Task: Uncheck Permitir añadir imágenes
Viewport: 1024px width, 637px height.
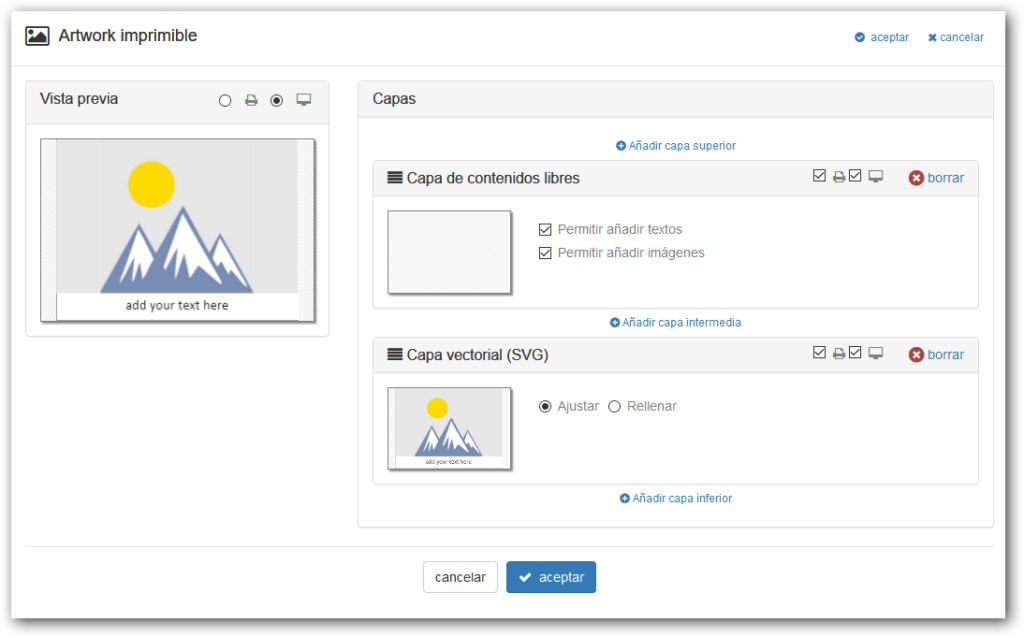Action: click(545, 253)
